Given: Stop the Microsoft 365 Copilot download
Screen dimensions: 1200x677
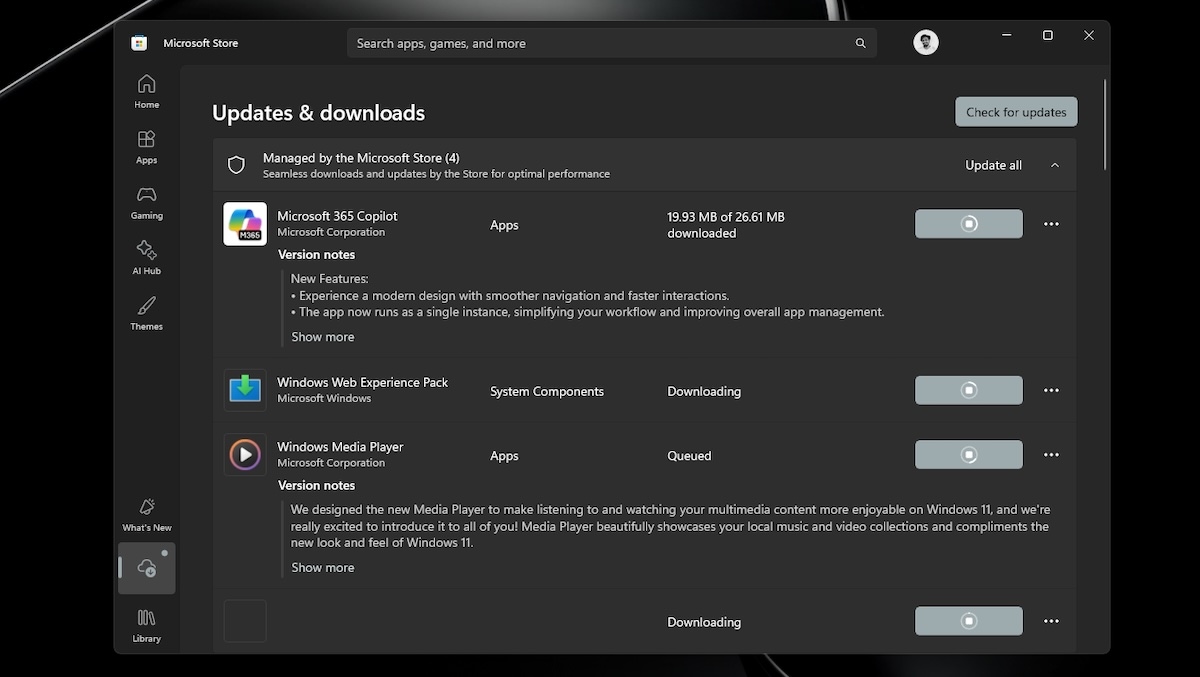Looking at the screenshot, I should point(968,224).
